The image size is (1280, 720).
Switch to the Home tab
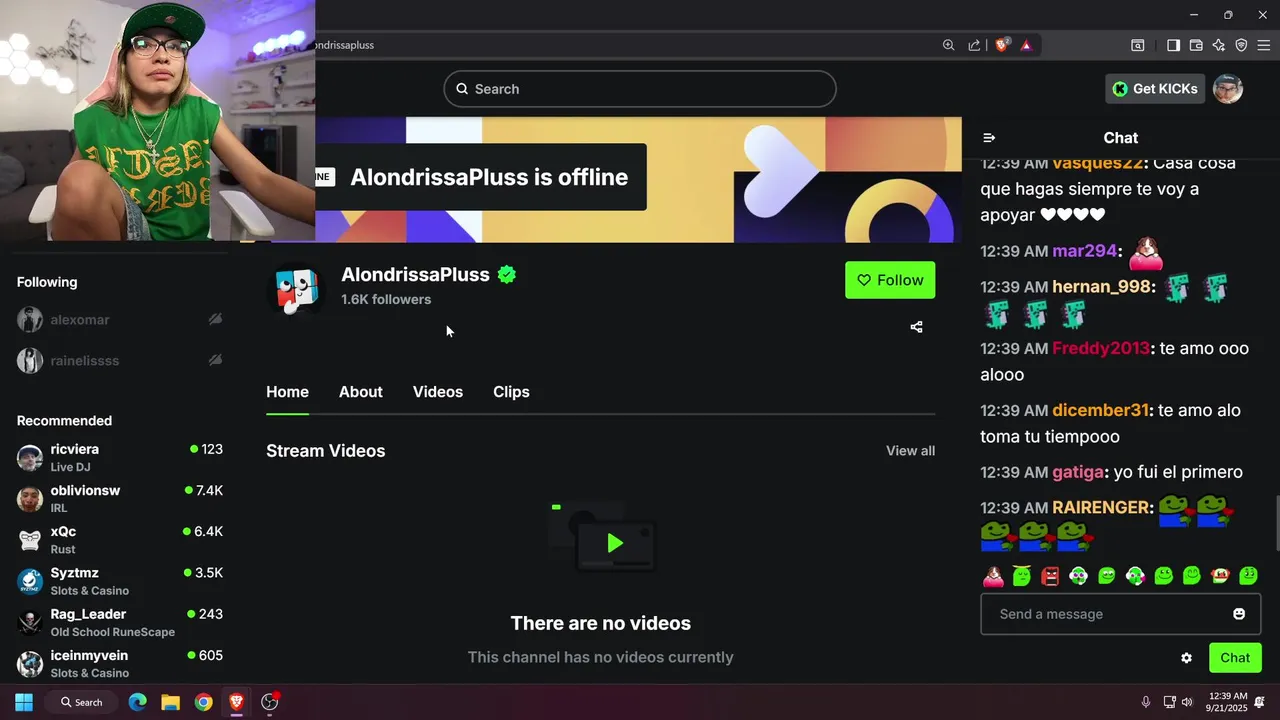(x=287, y=392)
